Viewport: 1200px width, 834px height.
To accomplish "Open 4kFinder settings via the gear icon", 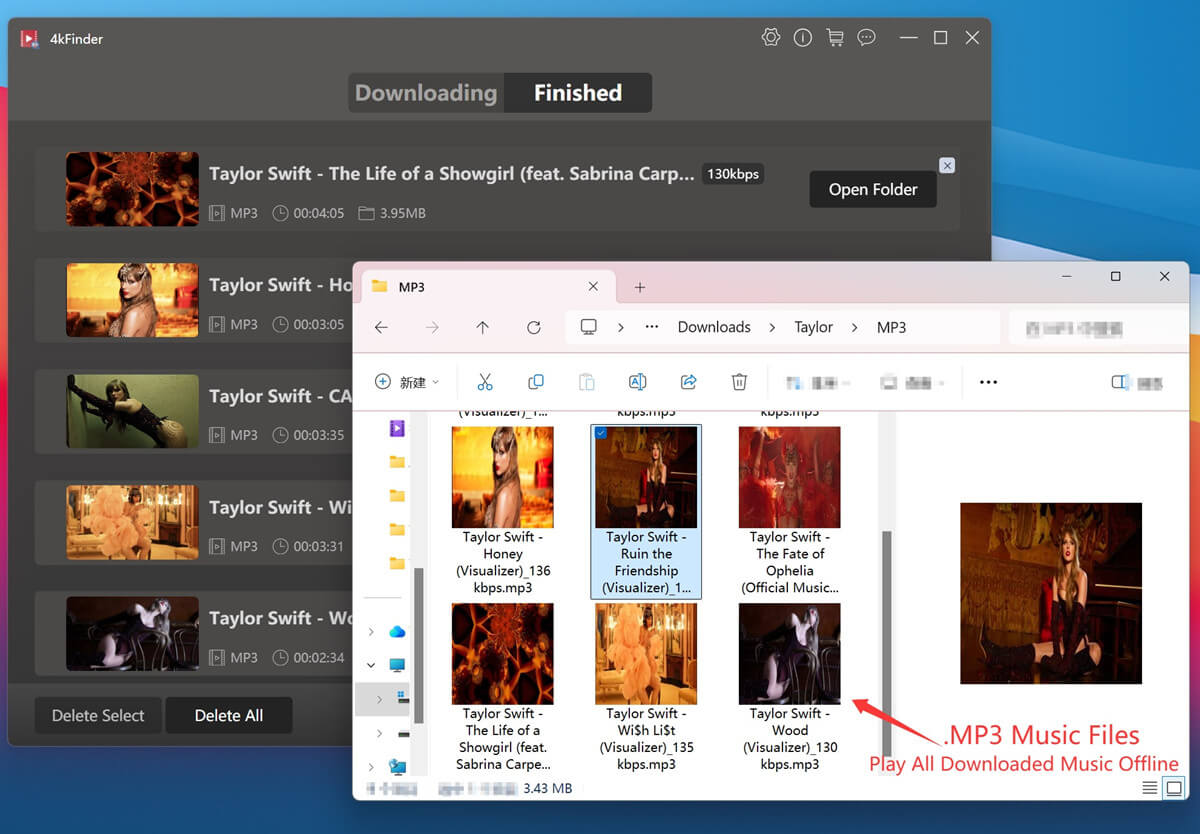I will pos(770,37).
